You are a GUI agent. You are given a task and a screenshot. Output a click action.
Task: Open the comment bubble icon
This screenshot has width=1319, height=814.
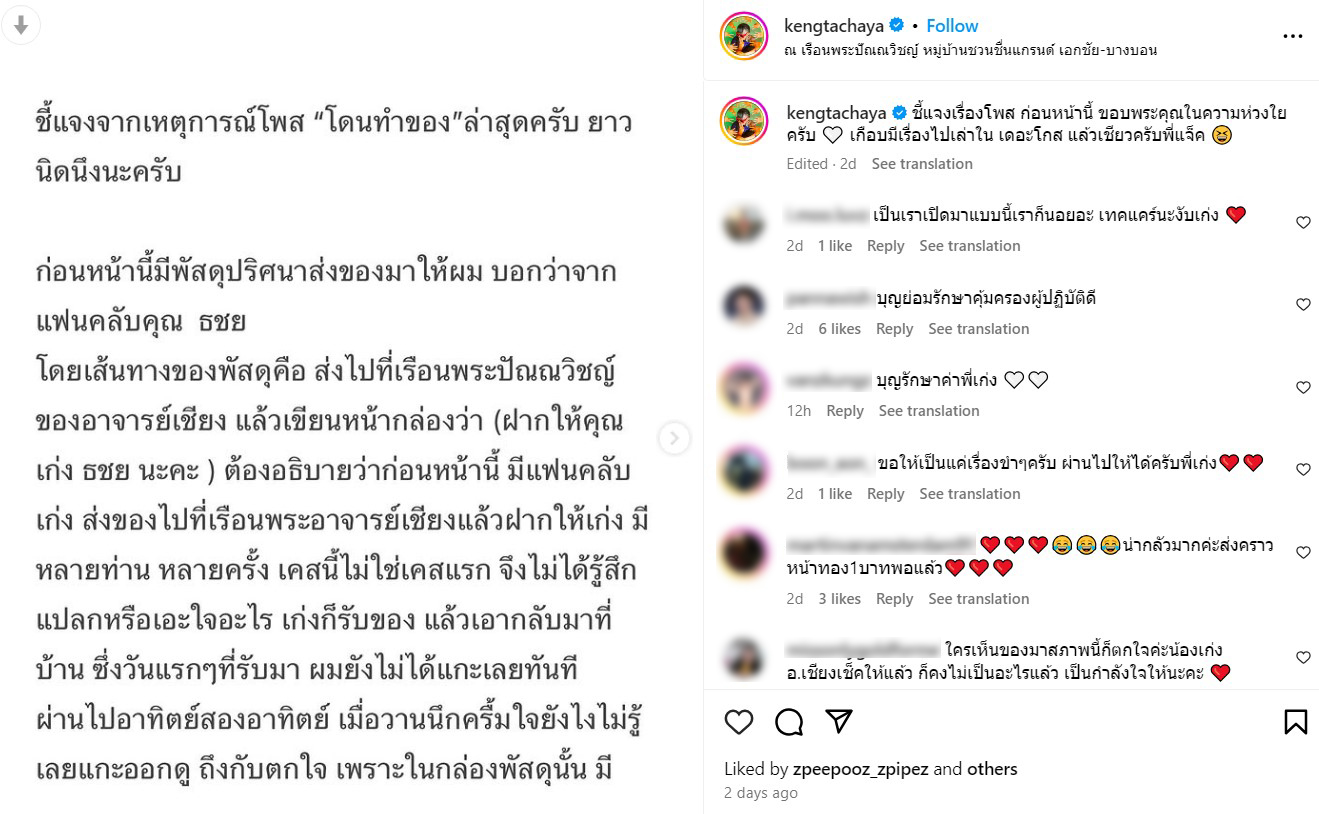(789, 722)
